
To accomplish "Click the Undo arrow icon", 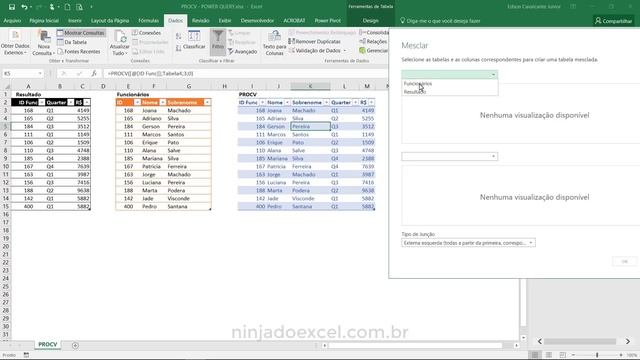I will [24, 7].
